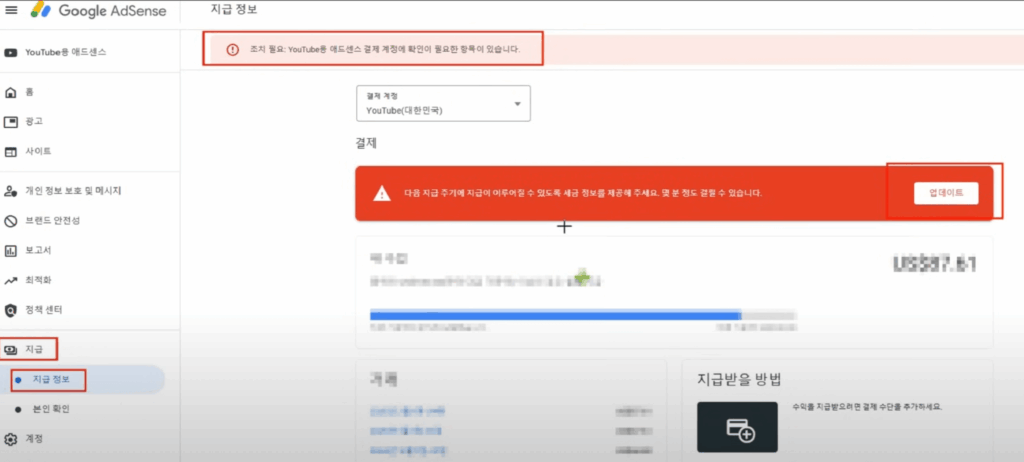Click the 계정 gear icon
Image resolution: width=1024 pixels, height=462 pixels.
coord(11,439)
